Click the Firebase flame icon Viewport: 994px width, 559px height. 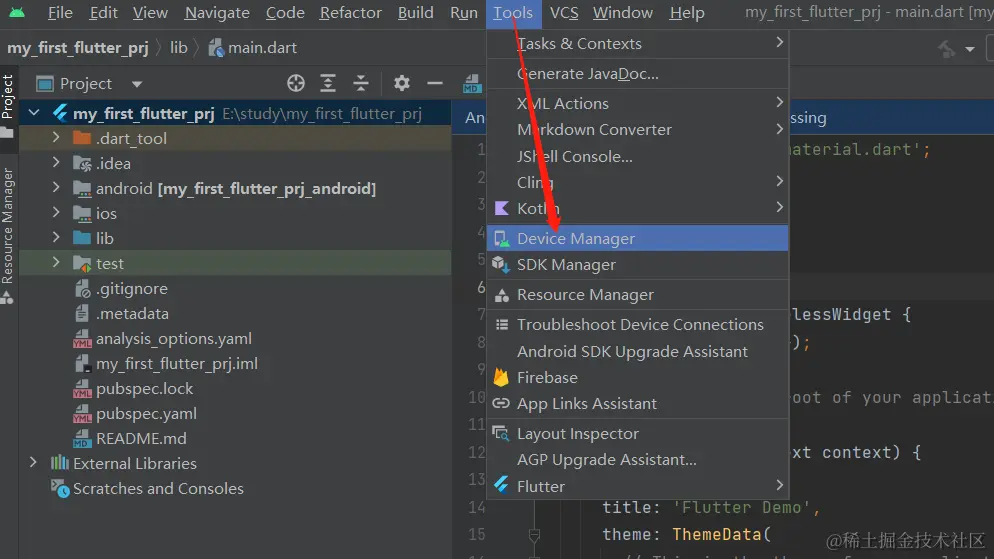[x=501, y=377]
